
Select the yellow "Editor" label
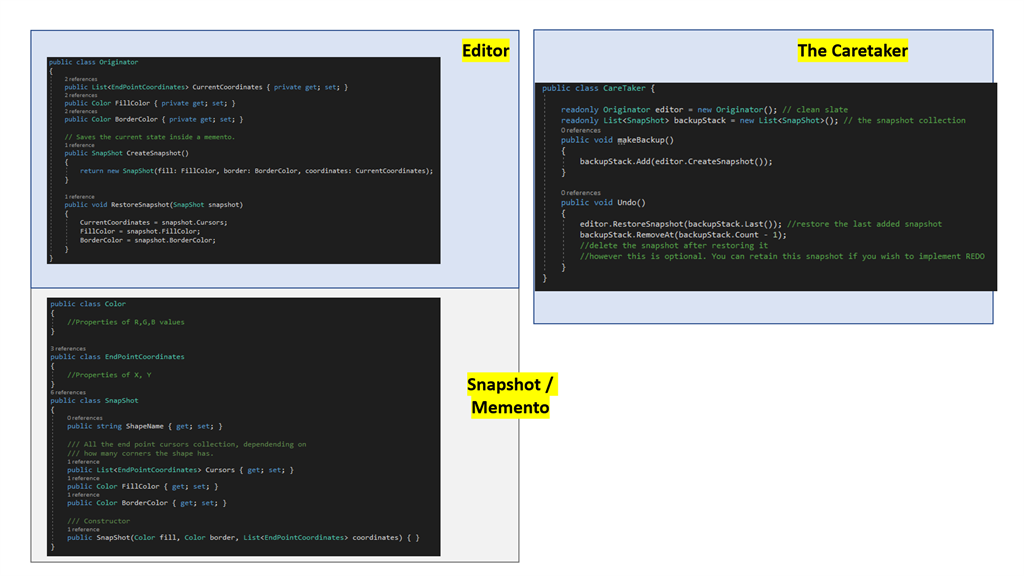point(484,50)
